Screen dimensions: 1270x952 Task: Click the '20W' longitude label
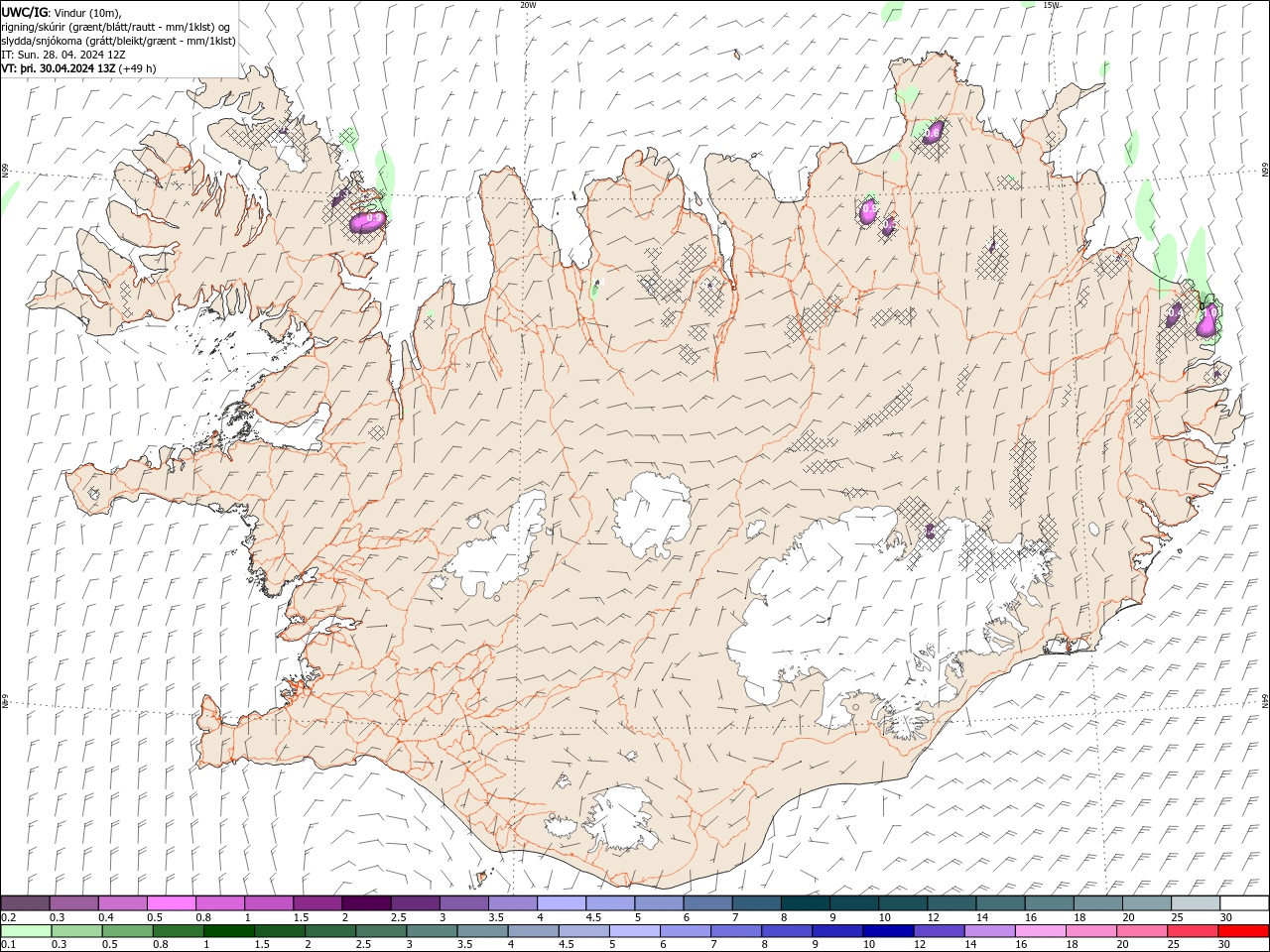coord(528,5)
